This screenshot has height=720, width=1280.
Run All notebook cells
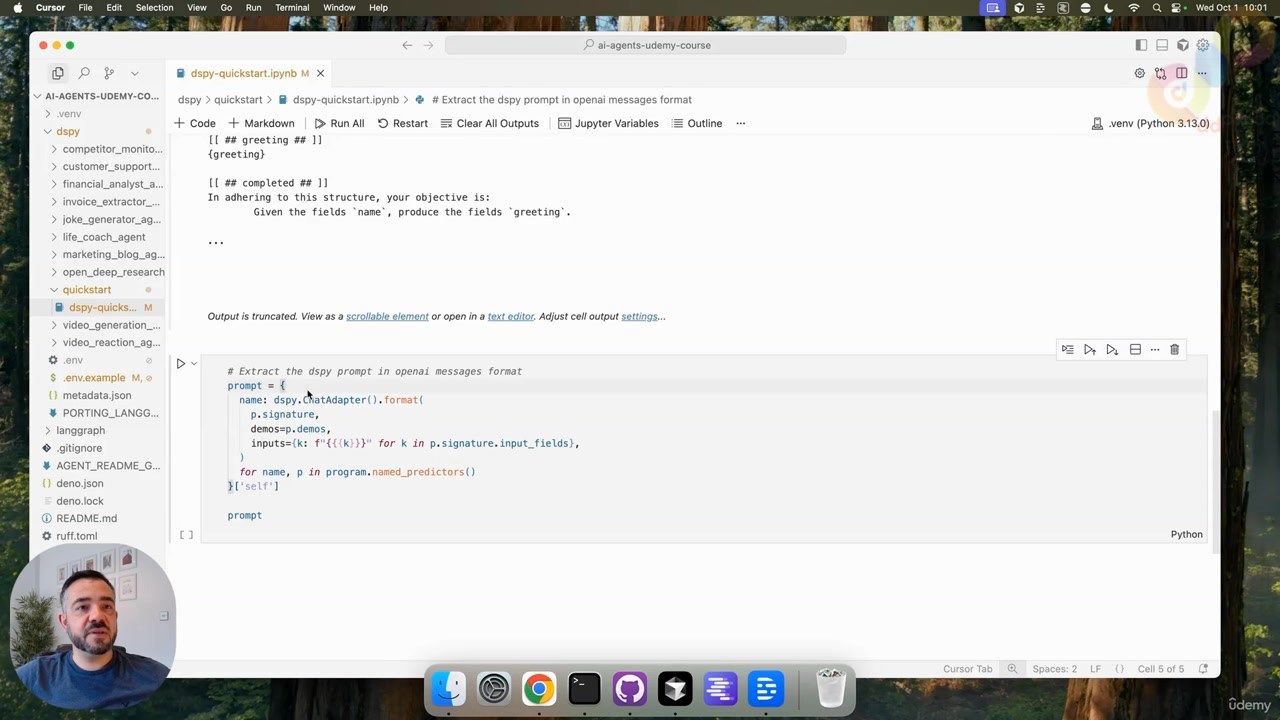[x=339, y=123]
